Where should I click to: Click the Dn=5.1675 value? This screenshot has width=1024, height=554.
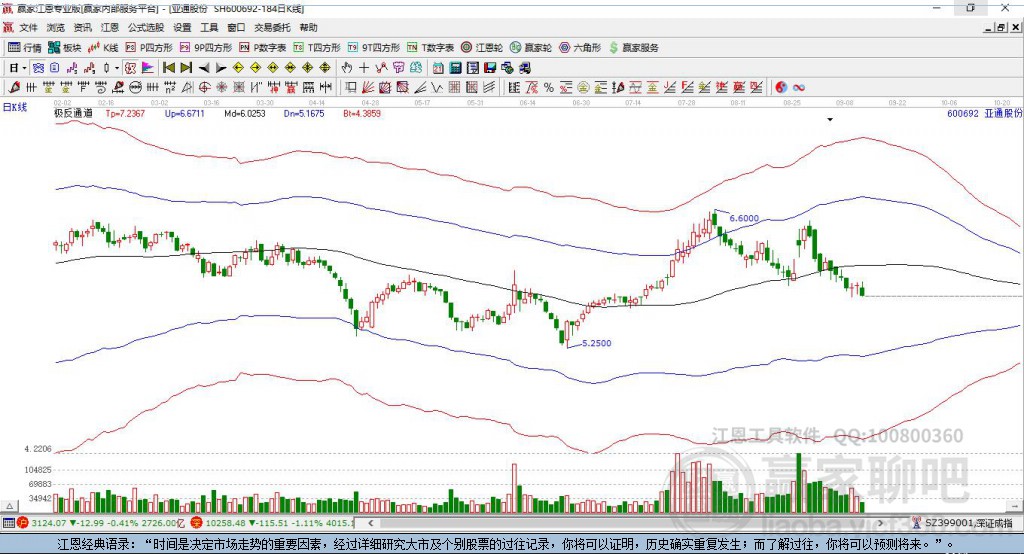coord(304,113)
